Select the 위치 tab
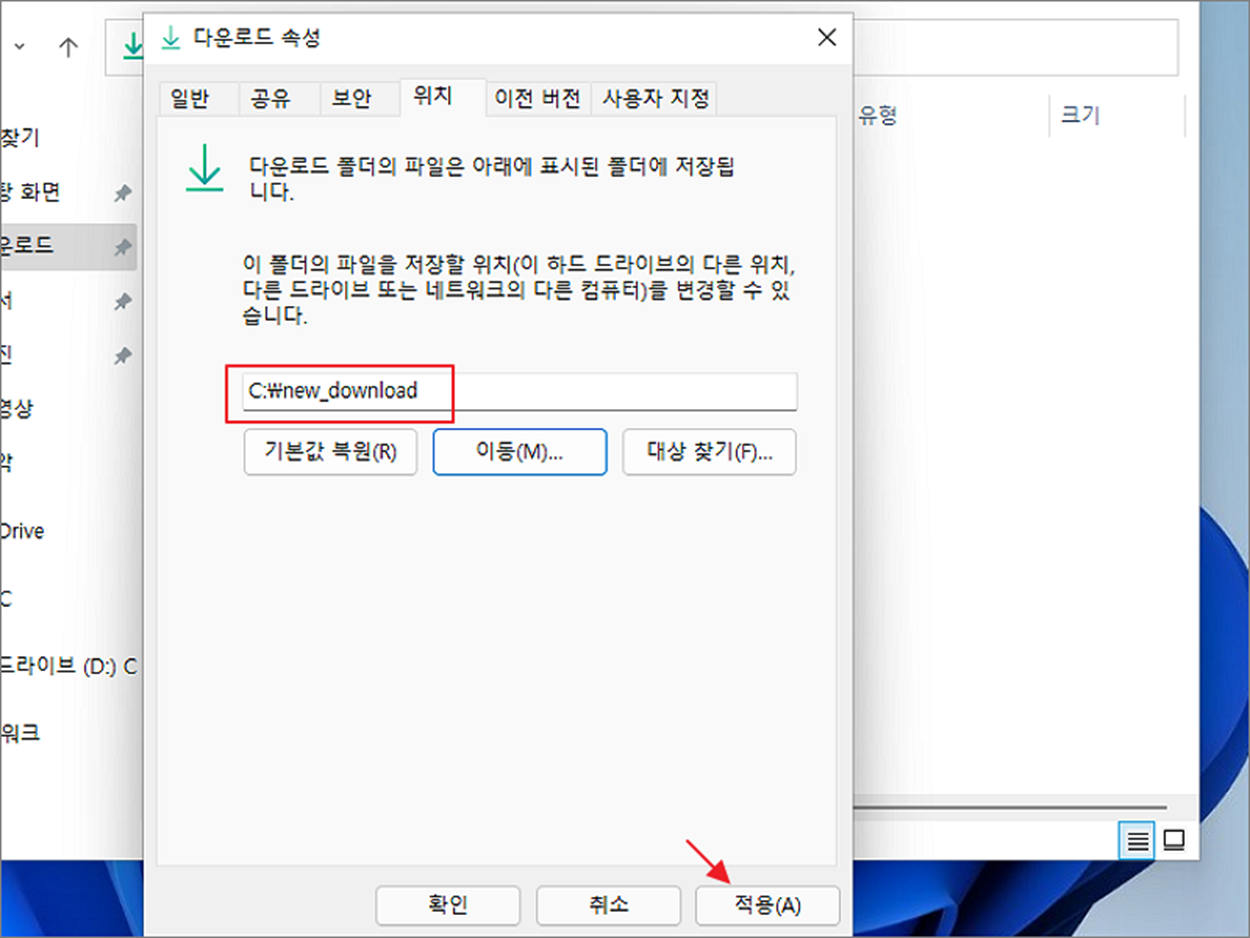This screenshot has width=1250, height=938. [x=442, y=96]
